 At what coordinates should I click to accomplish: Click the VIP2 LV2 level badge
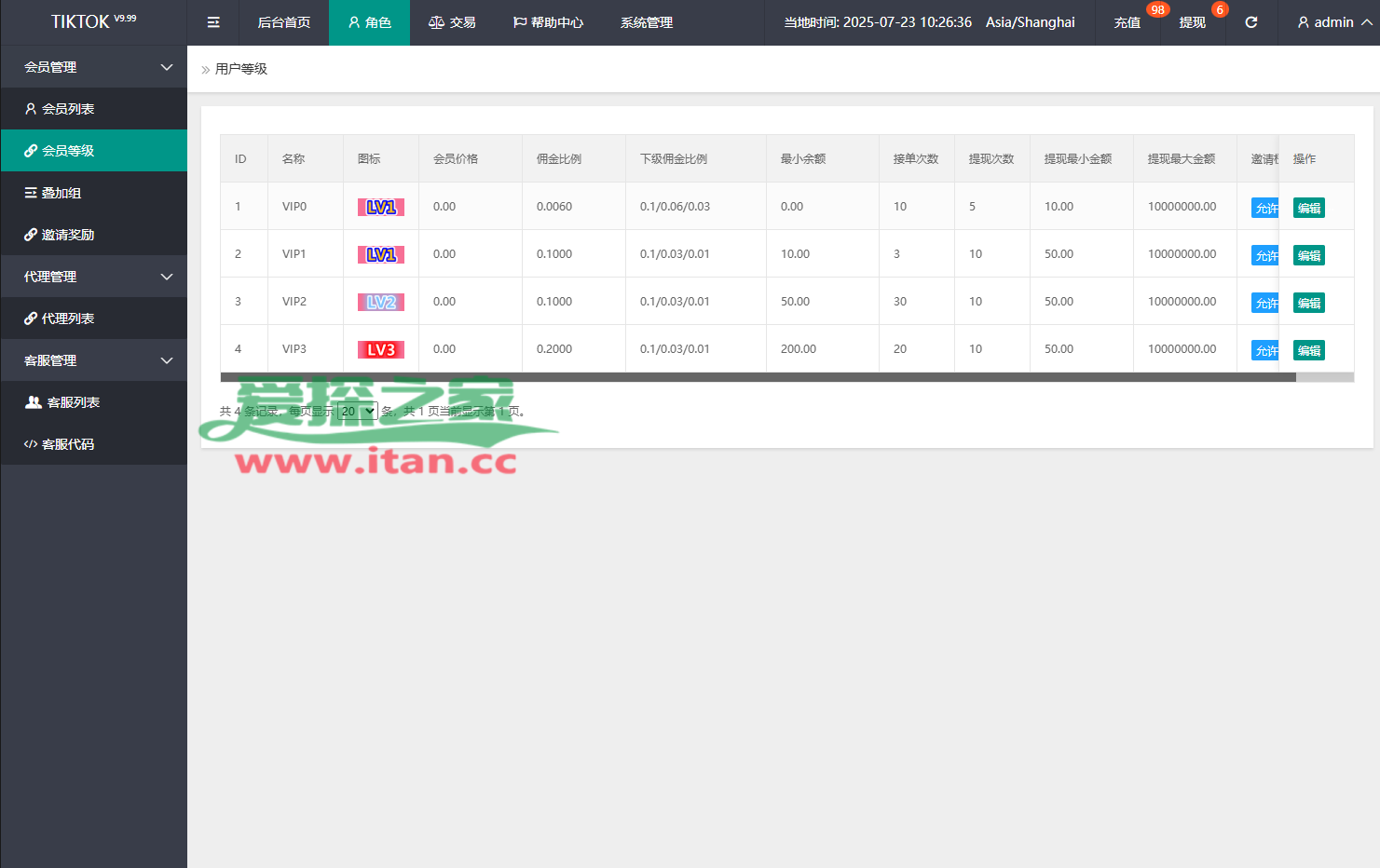(381, 302)
